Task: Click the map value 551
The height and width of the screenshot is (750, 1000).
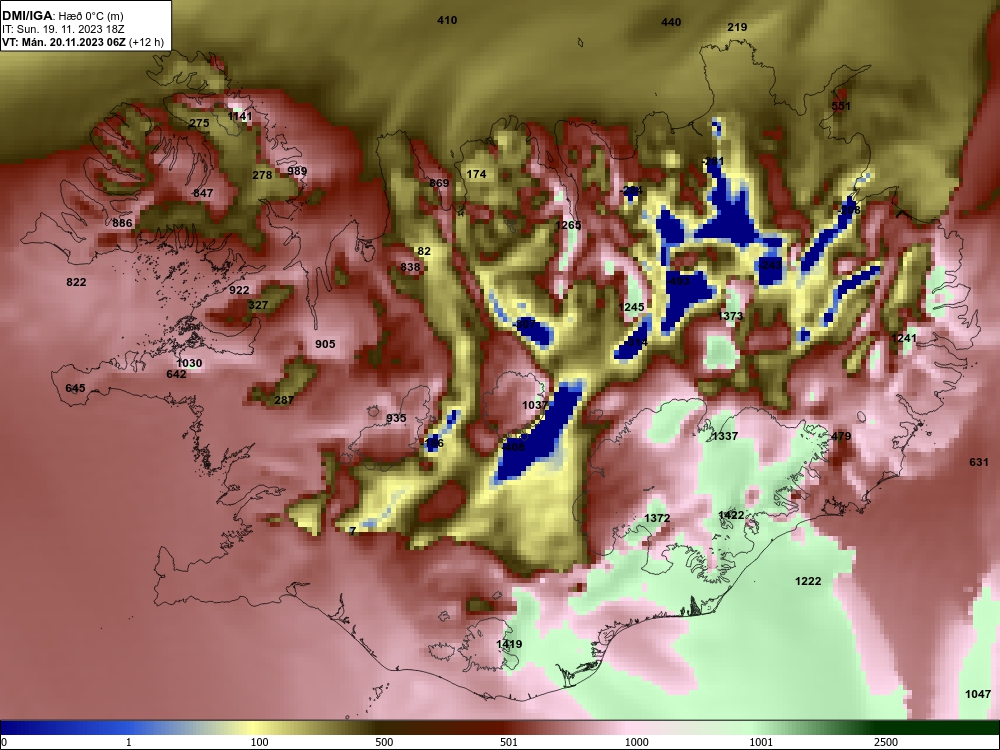Action: click(x=841, y=107)
